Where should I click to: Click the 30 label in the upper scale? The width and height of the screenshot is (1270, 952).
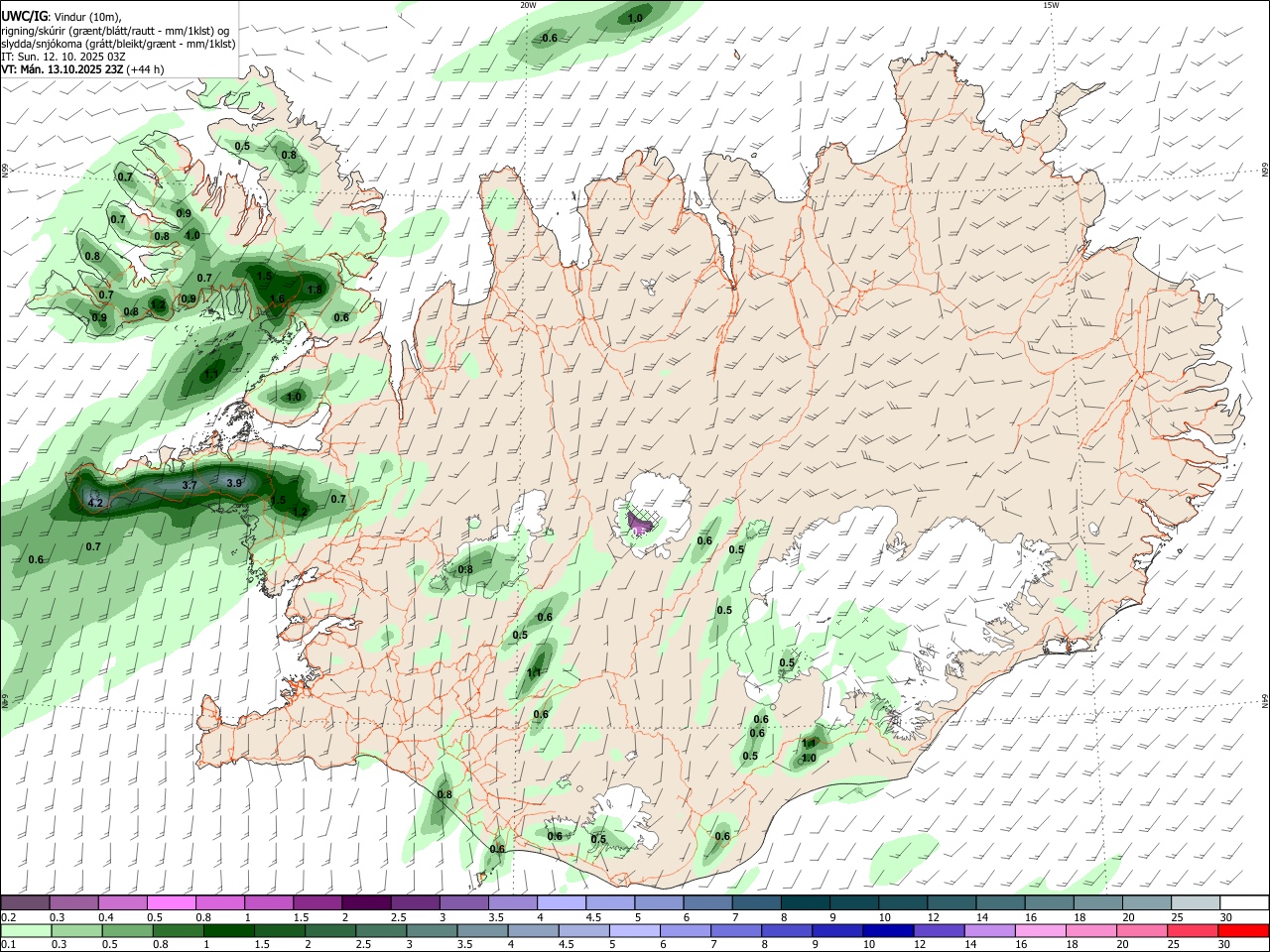coord(1226,917)
